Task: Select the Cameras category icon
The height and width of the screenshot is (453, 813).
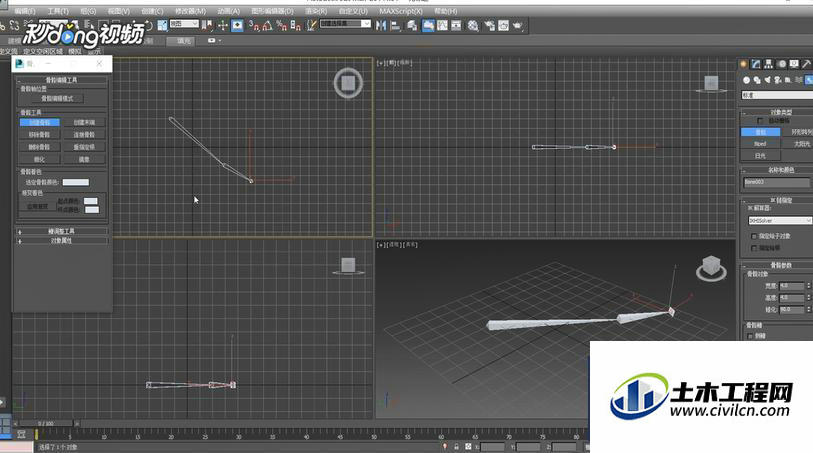Action: tap(778, 80)
